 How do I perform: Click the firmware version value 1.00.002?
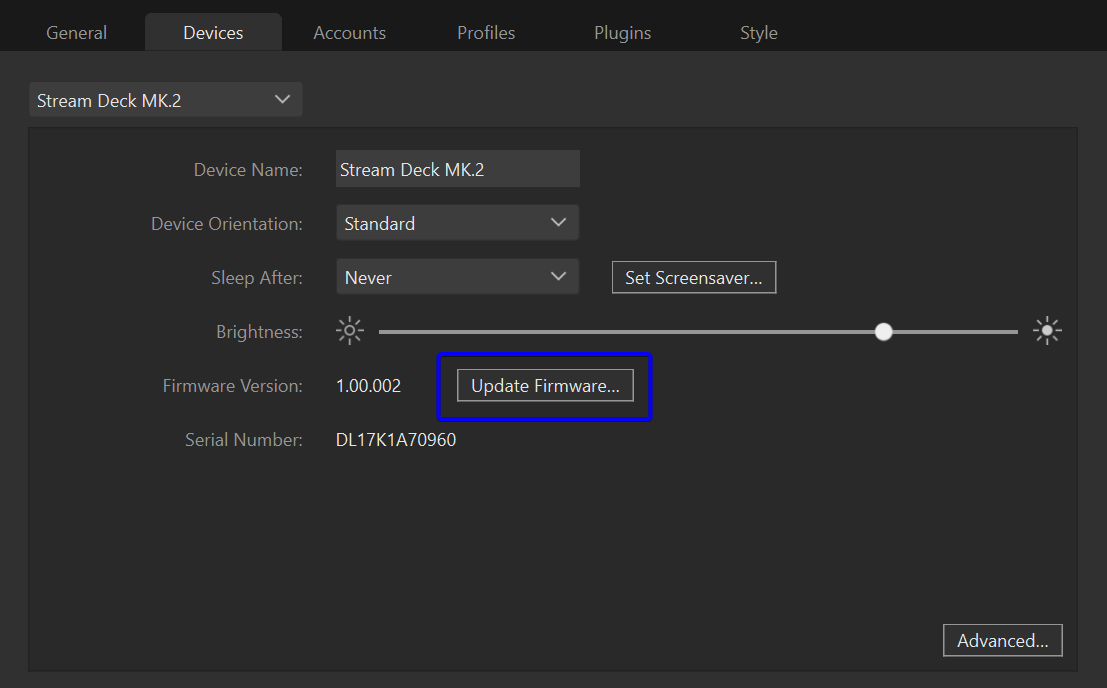(369, 386)
